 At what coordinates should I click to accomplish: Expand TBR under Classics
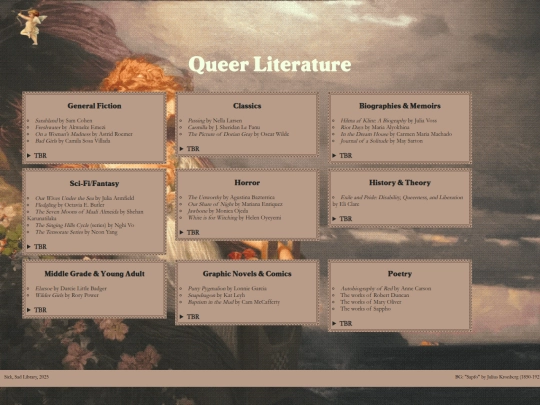[x=190, y=149]
